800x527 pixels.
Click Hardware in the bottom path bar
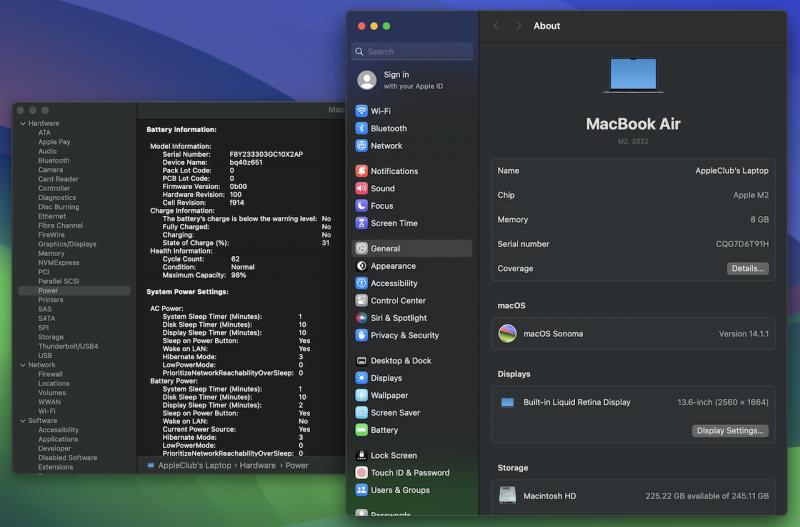coord(258,466)
